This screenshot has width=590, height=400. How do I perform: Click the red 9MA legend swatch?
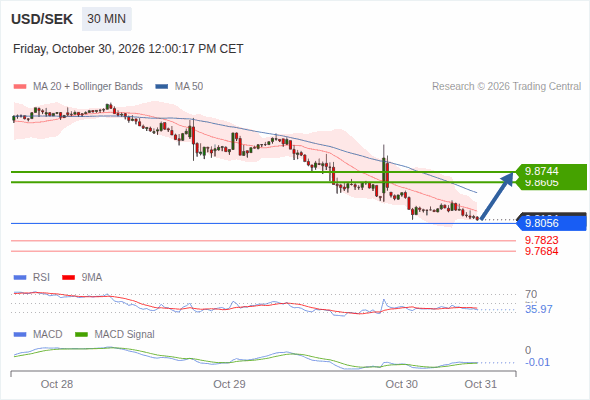(68, 278)
